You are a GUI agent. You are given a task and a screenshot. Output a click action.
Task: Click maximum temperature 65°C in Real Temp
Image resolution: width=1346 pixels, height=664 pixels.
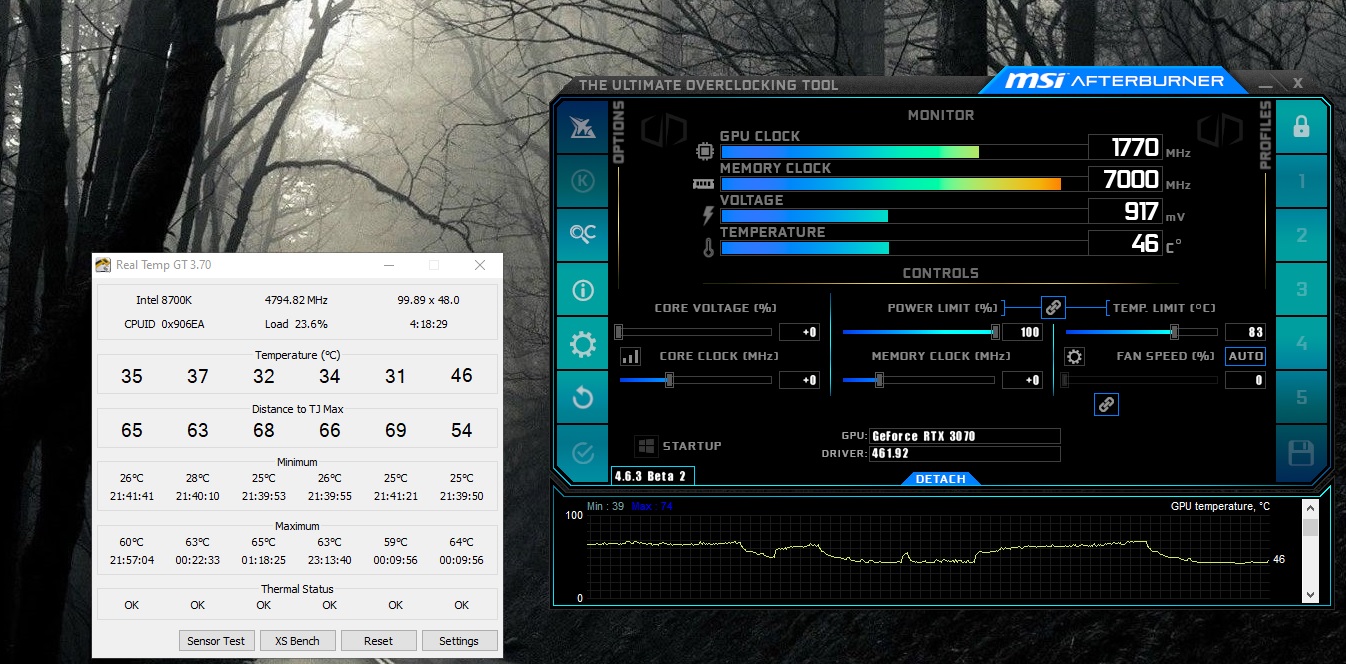coord(263,543)
